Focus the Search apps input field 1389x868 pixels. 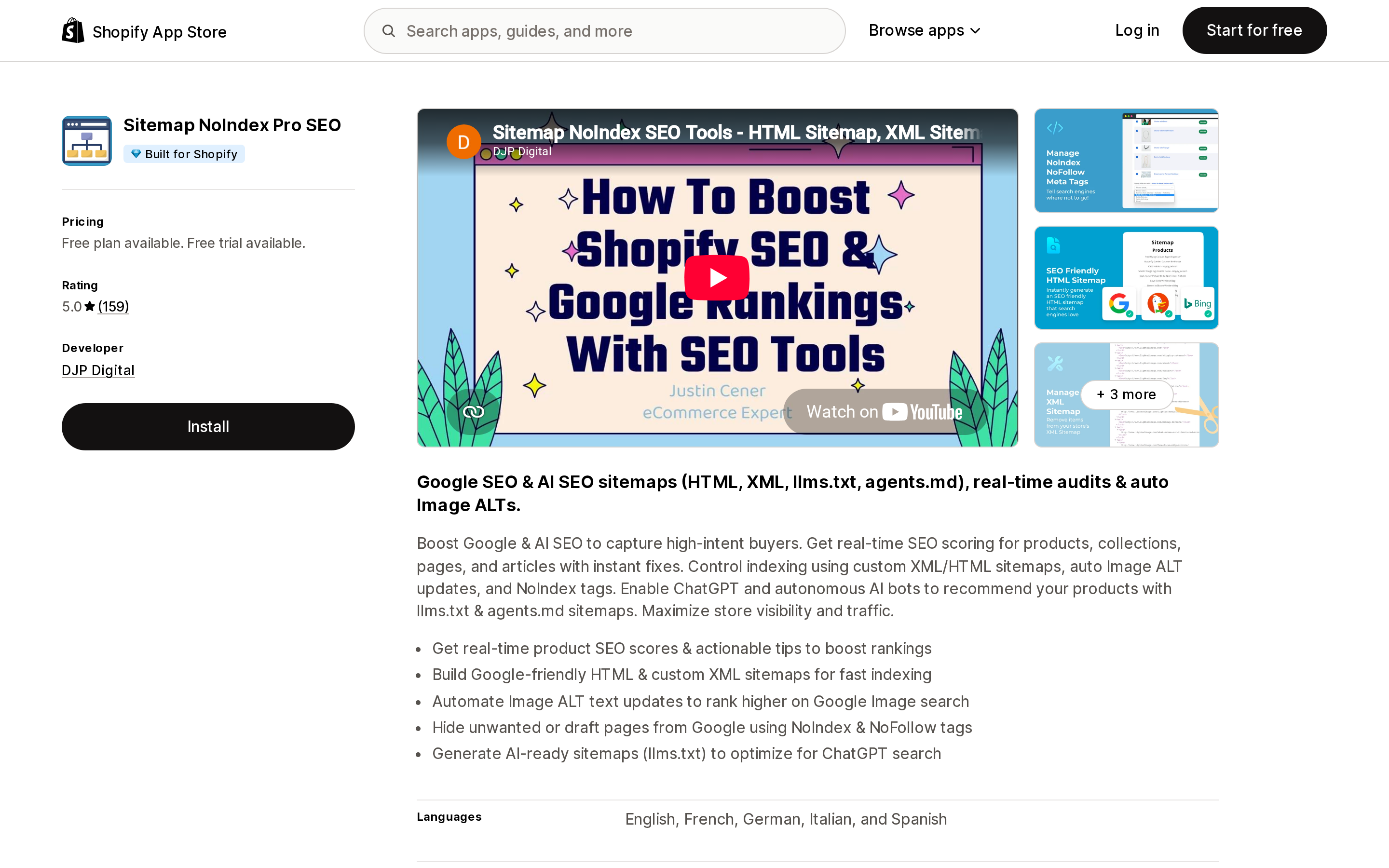605,31
